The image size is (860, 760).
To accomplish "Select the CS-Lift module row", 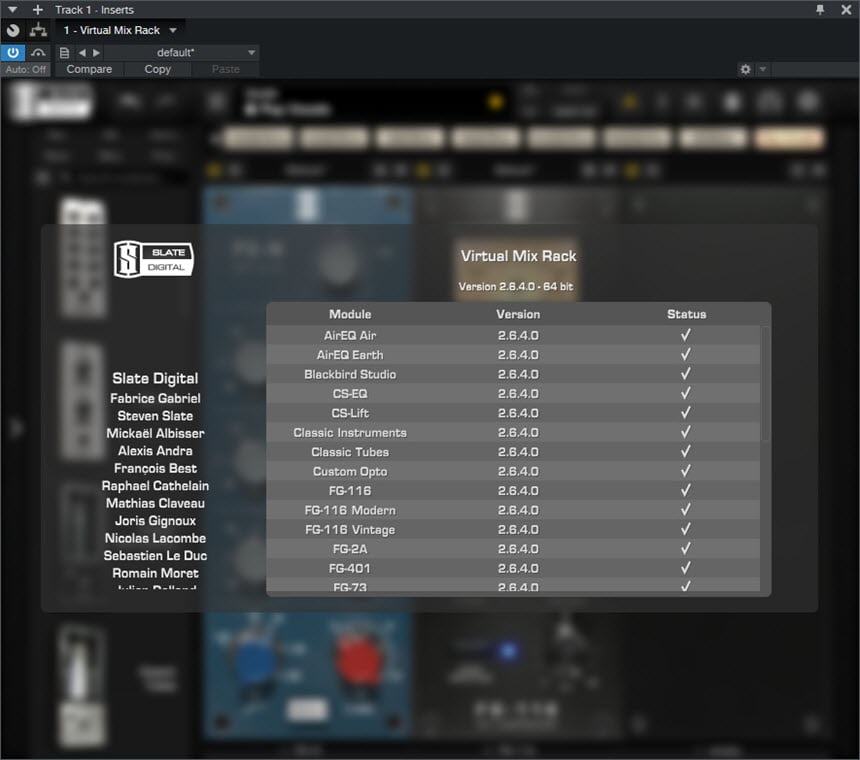I will [513, 413].
